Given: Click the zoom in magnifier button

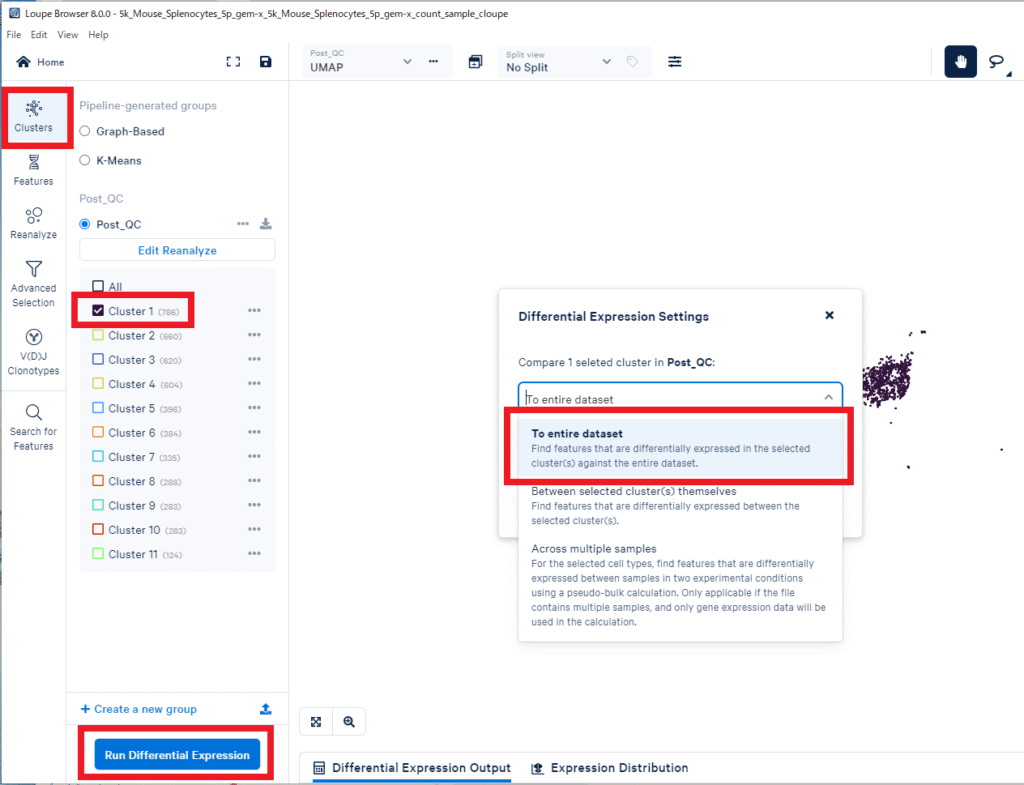Looking at the screenshot, I should (x=349, y=721).
